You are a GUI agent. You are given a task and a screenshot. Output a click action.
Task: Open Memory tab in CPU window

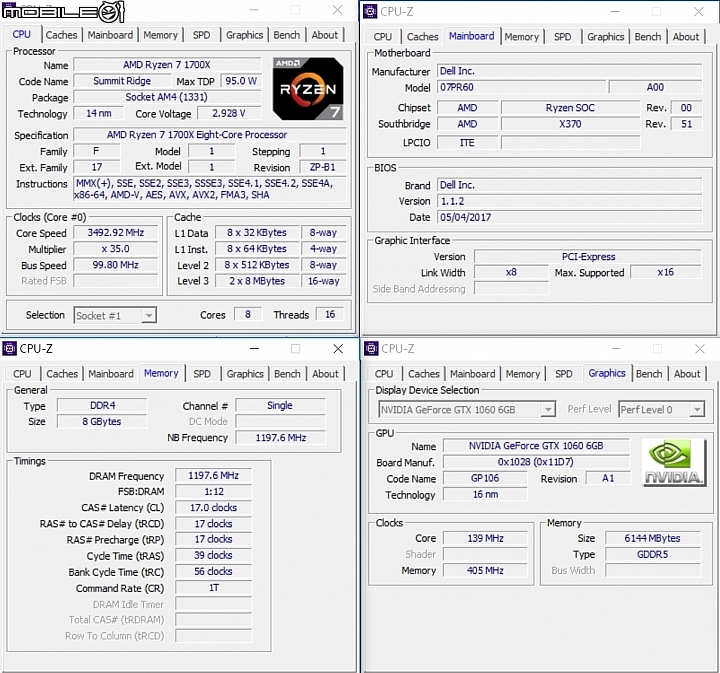tap(160, 35)
